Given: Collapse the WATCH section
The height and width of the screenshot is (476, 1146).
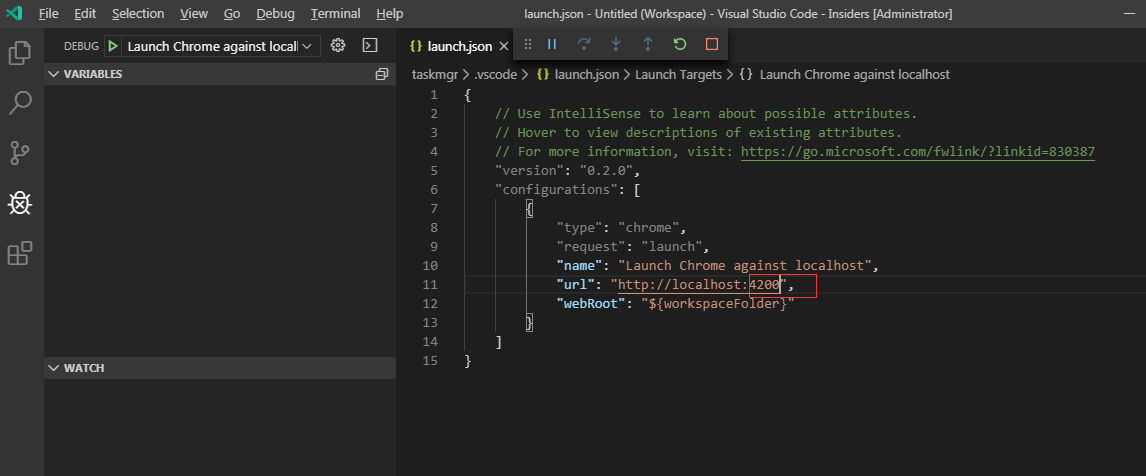Looking at the screenshot, I should [53, 368].
